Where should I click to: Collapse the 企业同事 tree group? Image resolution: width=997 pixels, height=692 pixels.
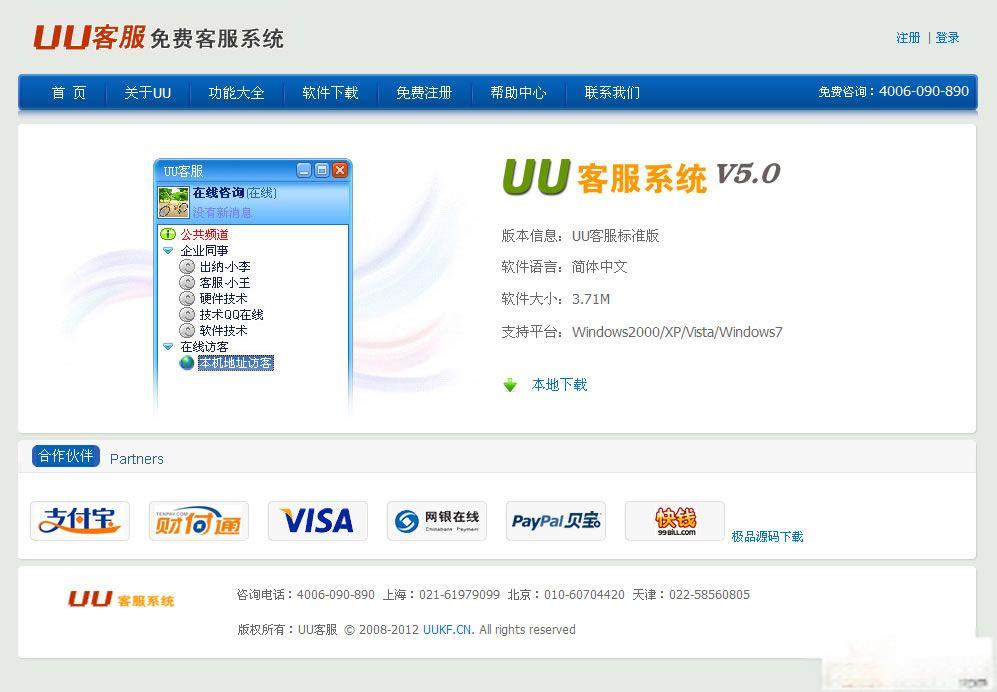pos(168,251)
